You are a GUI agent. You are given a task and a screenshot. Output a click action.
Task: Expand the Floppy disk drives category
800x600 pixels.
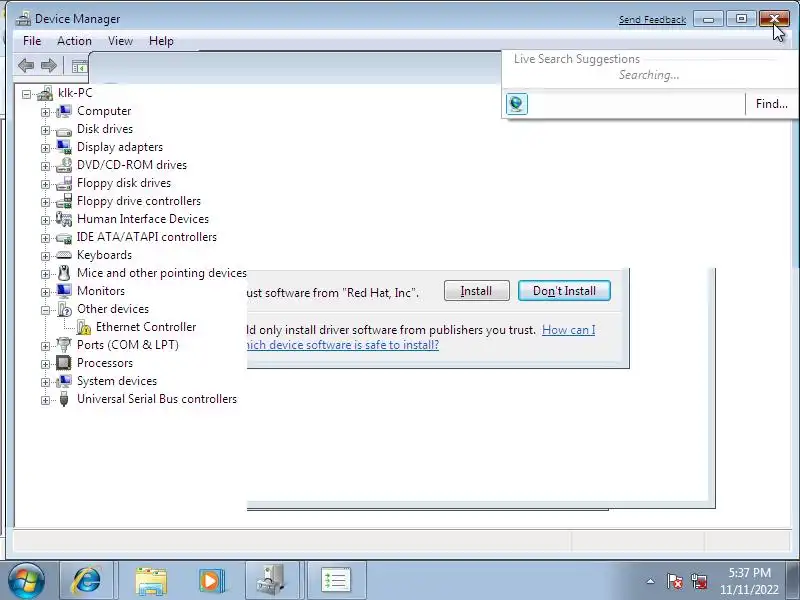click(45, 184)
